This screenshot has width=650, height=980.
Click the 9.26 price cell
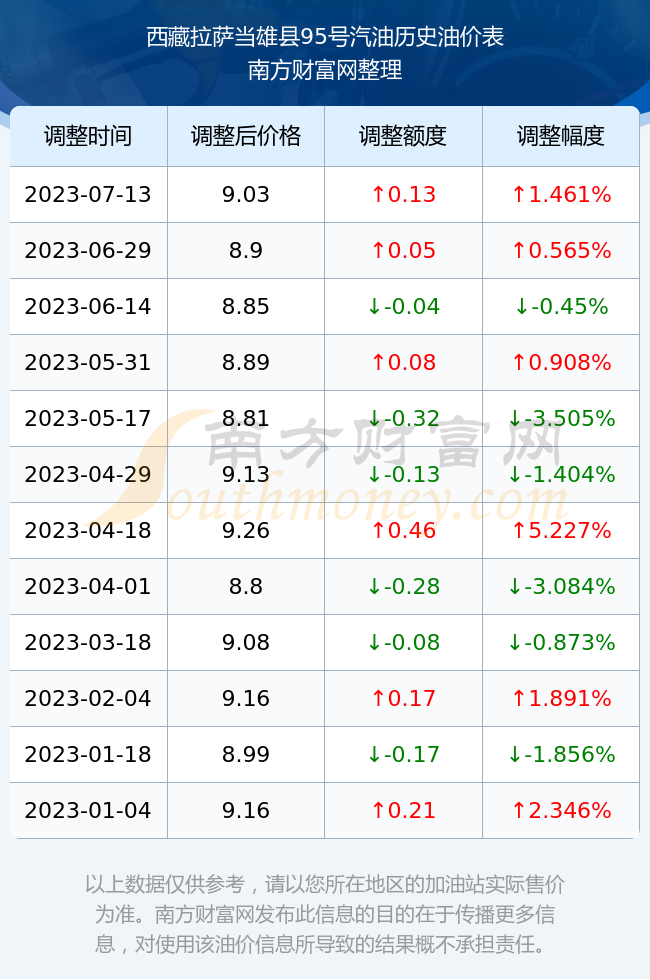coord(246,530)
